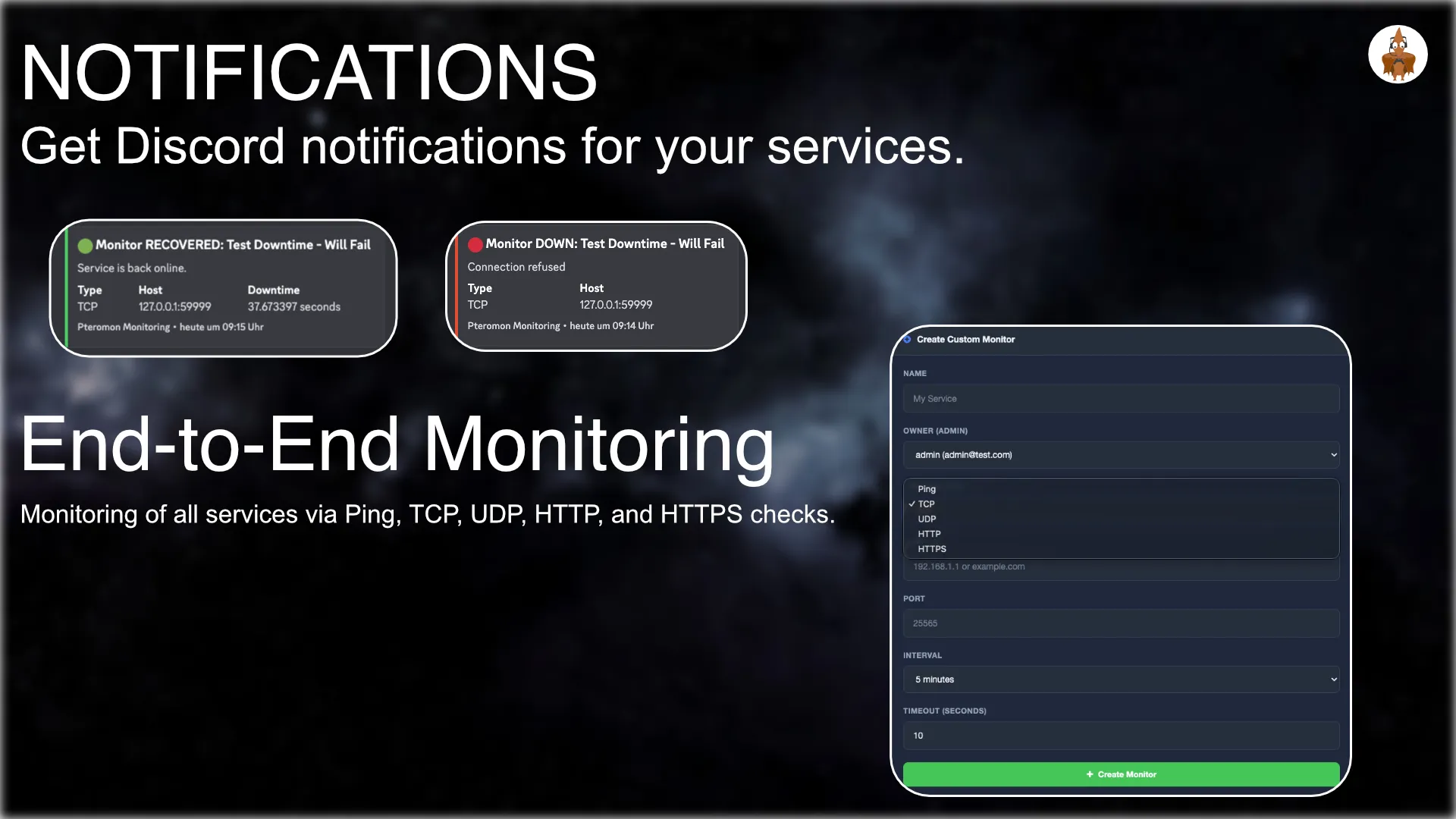Click the Owner dropdown chevron arrow

pyautogui.click(x=1333, y=455)
